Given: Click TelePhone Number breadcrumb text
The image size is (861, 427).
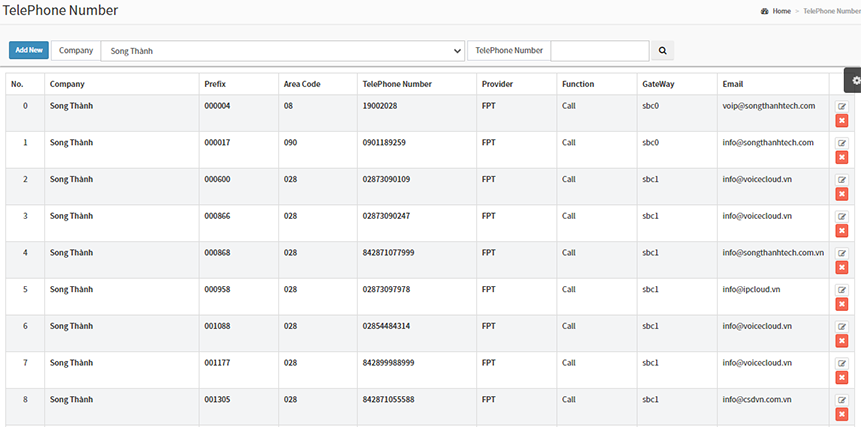Looking at the screenshot, I should pos(832,11).
